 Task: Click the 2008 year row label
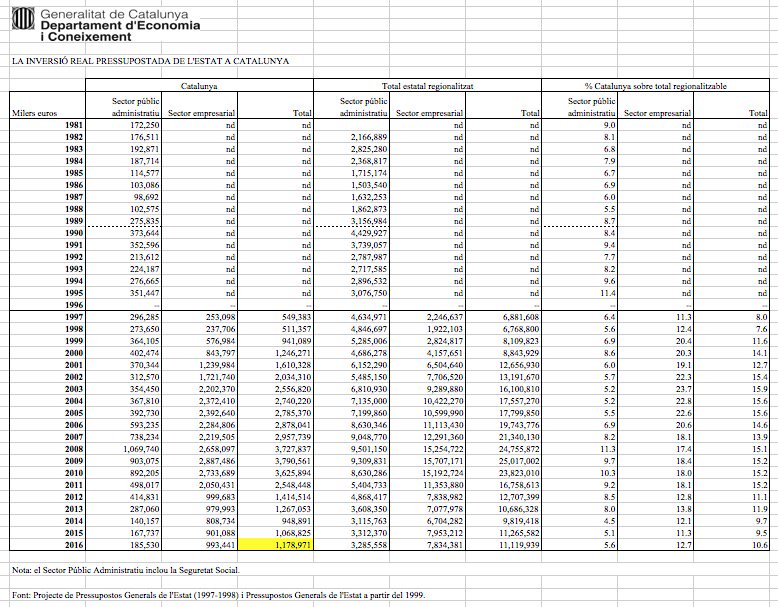coord(74,449)
